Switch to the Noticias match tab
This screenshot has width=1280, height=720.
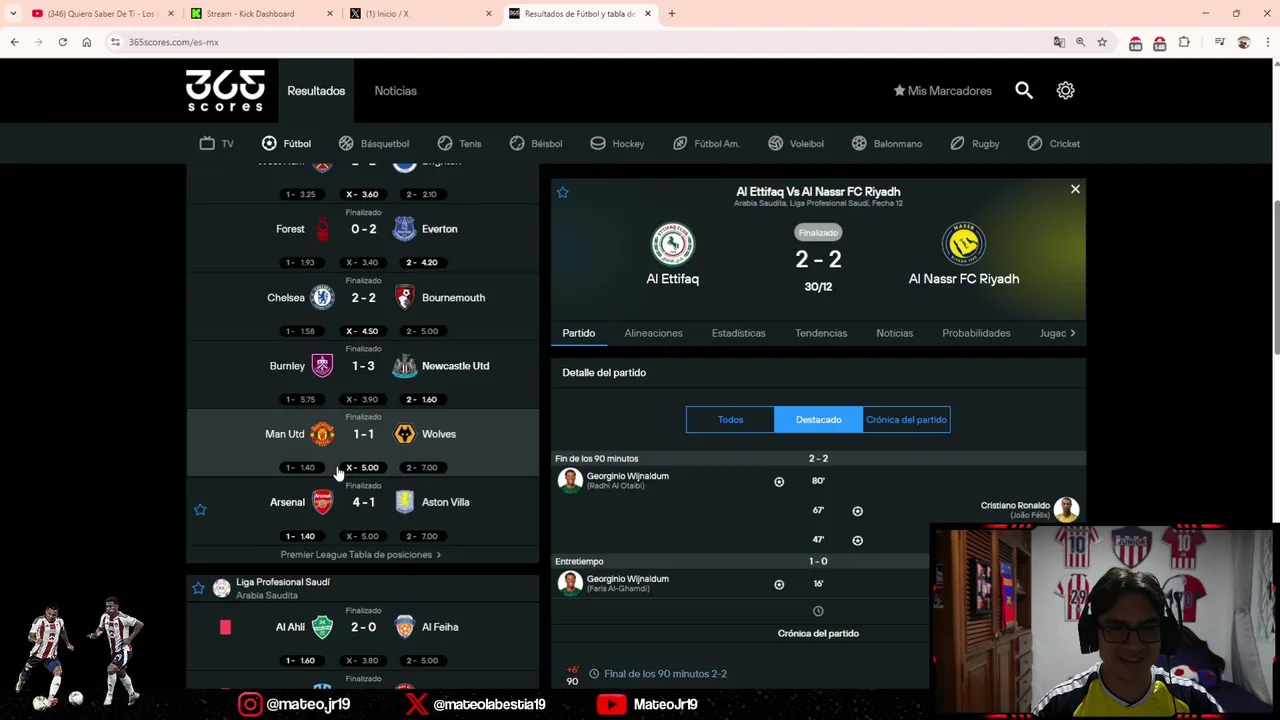coord(894,333)
